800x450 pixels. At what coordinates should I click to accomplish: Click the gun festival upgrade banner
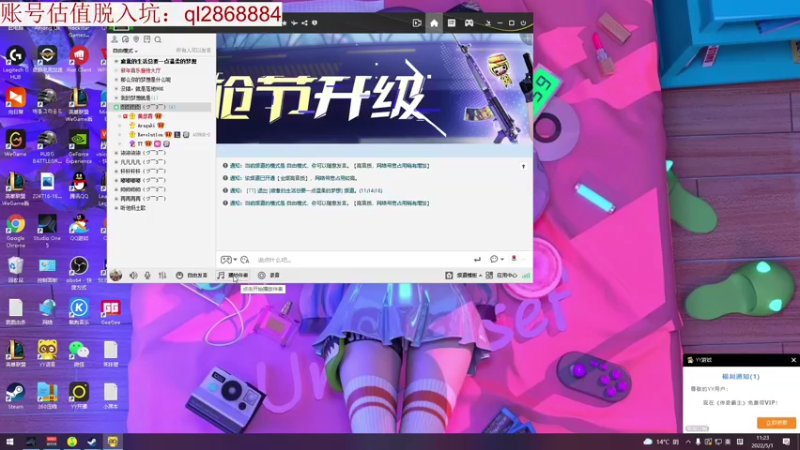374,88
